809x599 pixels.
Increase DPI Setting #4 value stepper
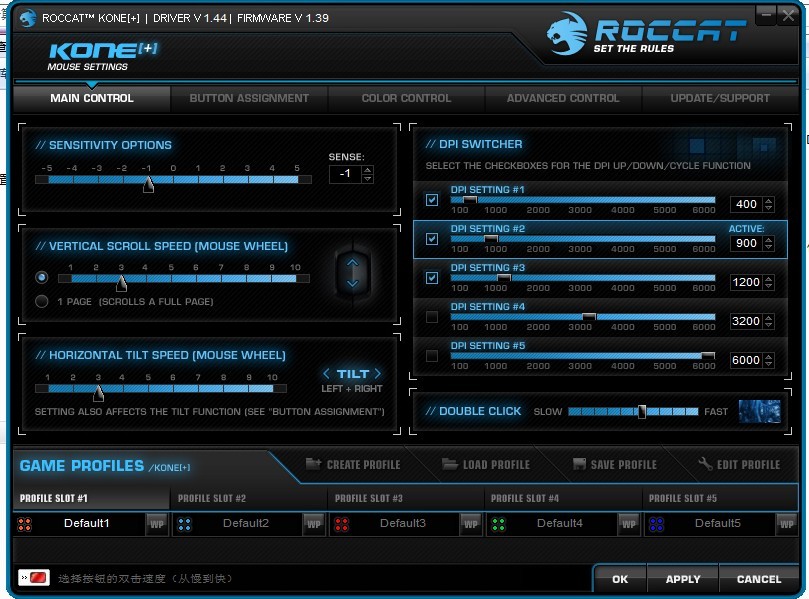[769, 318]
